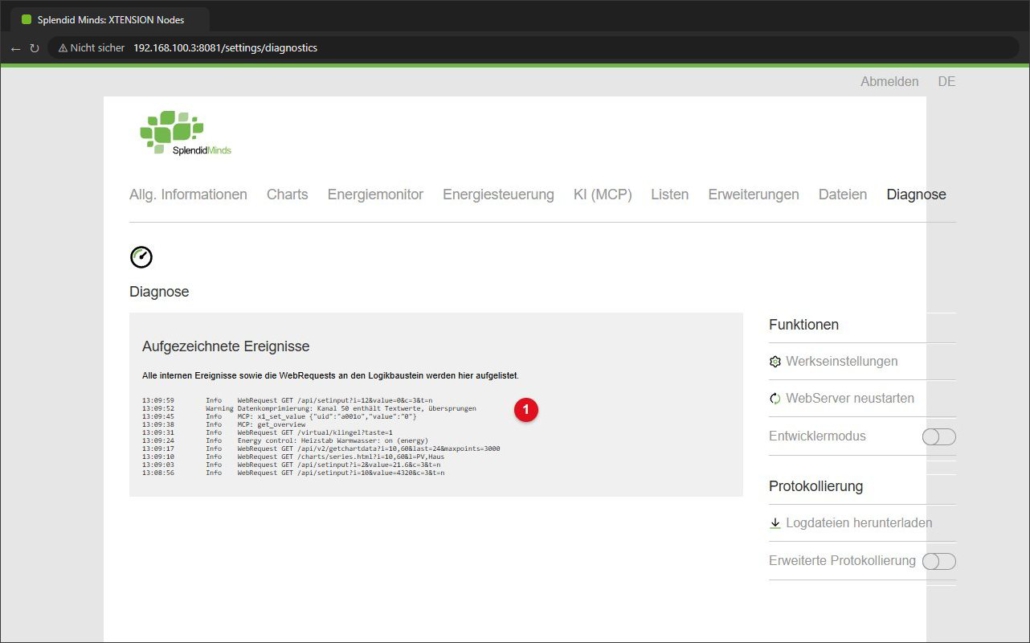Click the 13:09:59 setinput log entry

pyautogui.click(x=287, y=401)
